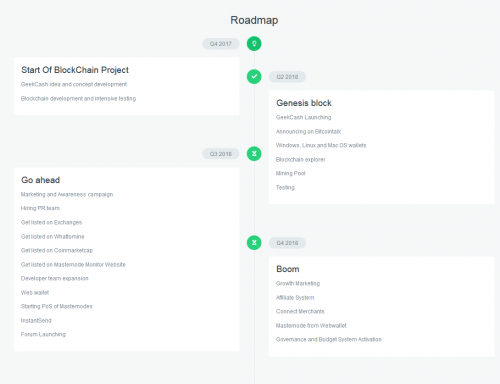Click 'Windows, Linux and Mac OS wallets'
Screen dimensions: 500x384
[x=321, y=145]
